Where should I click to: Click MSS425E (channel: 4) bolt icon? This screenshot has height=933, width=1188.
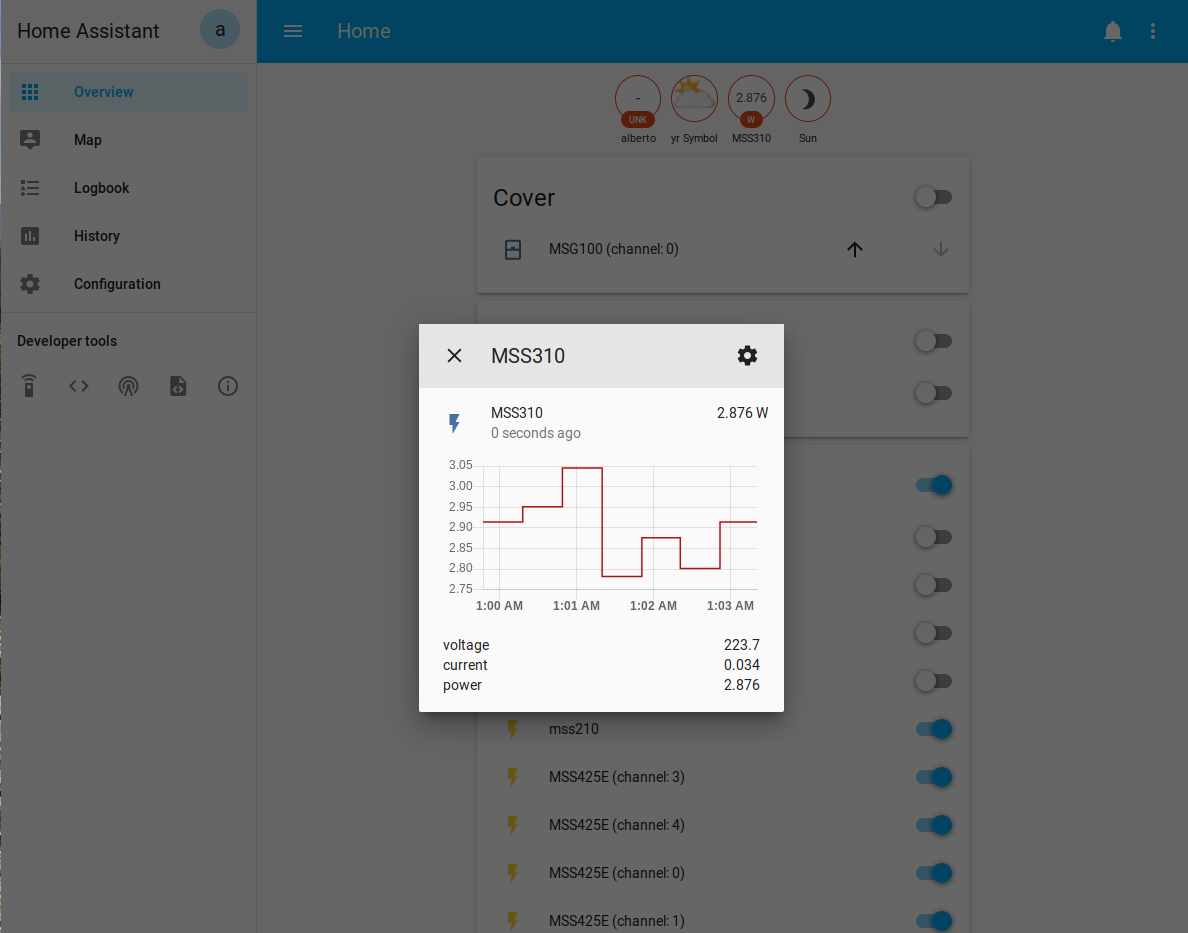(513, 825)
